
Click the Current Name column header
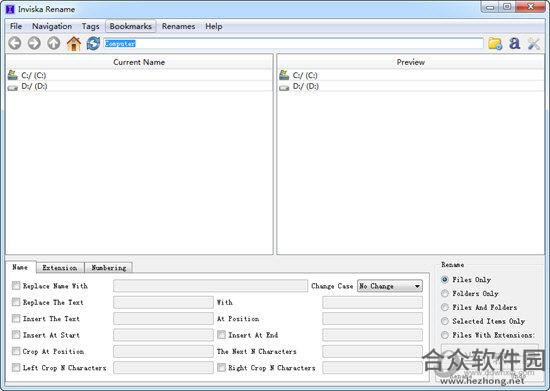click(139, 62)
